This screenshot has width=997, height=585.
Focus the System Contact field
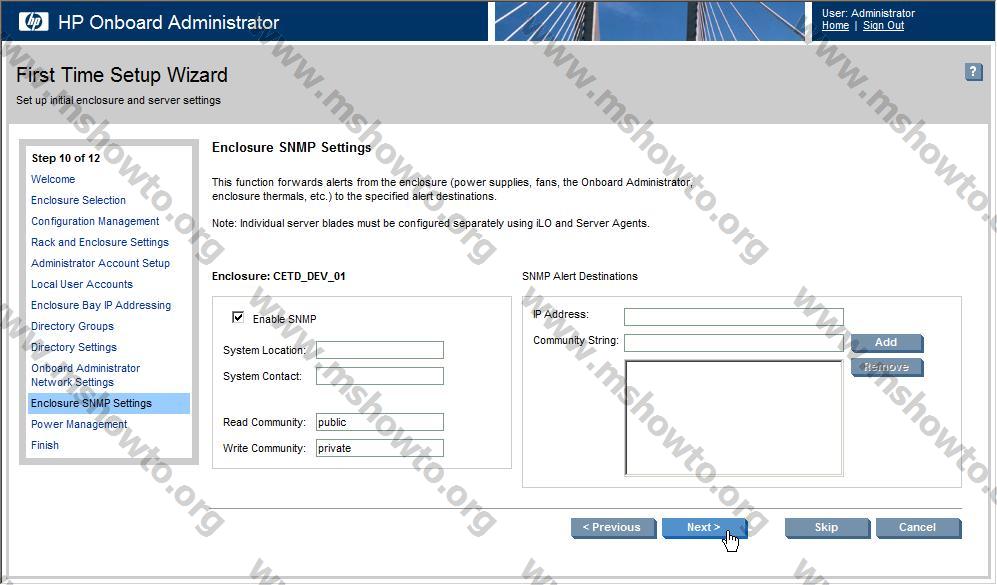coord(380,376)
